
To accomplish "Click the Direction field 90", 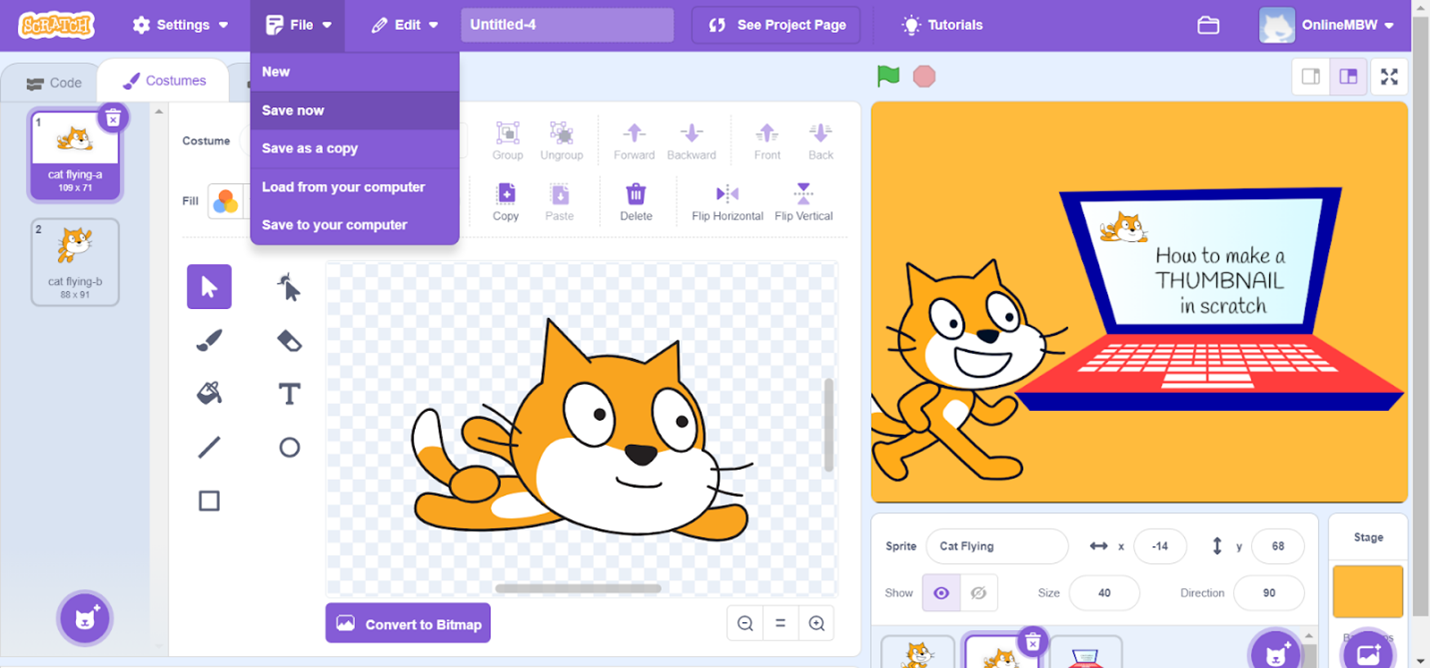I will 1269,593.
